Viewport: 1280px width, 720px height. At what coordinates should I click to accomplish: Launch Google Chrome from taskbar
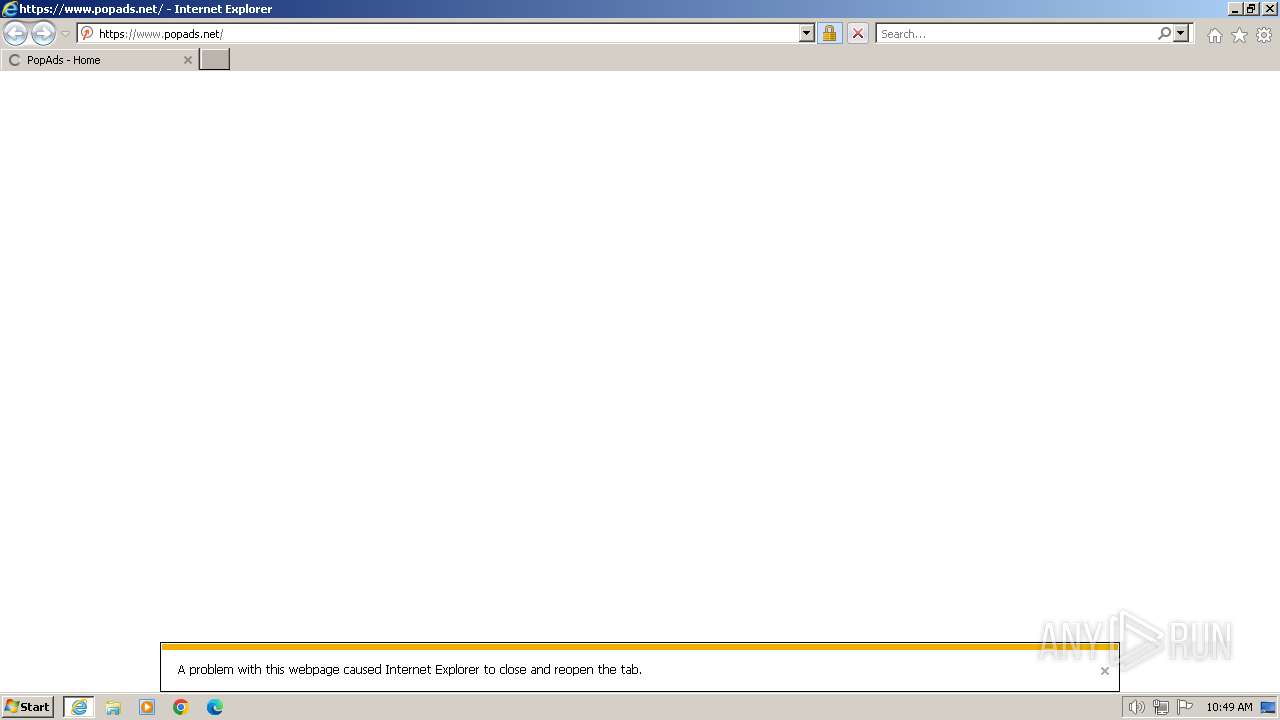click(181, 707)
